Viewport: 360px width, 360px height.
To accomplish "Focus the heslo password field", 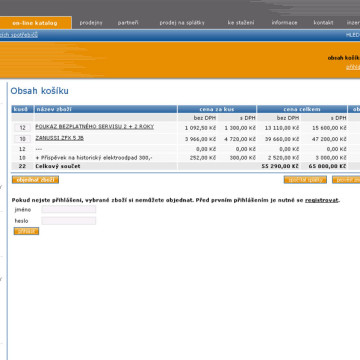I will 69,221.
